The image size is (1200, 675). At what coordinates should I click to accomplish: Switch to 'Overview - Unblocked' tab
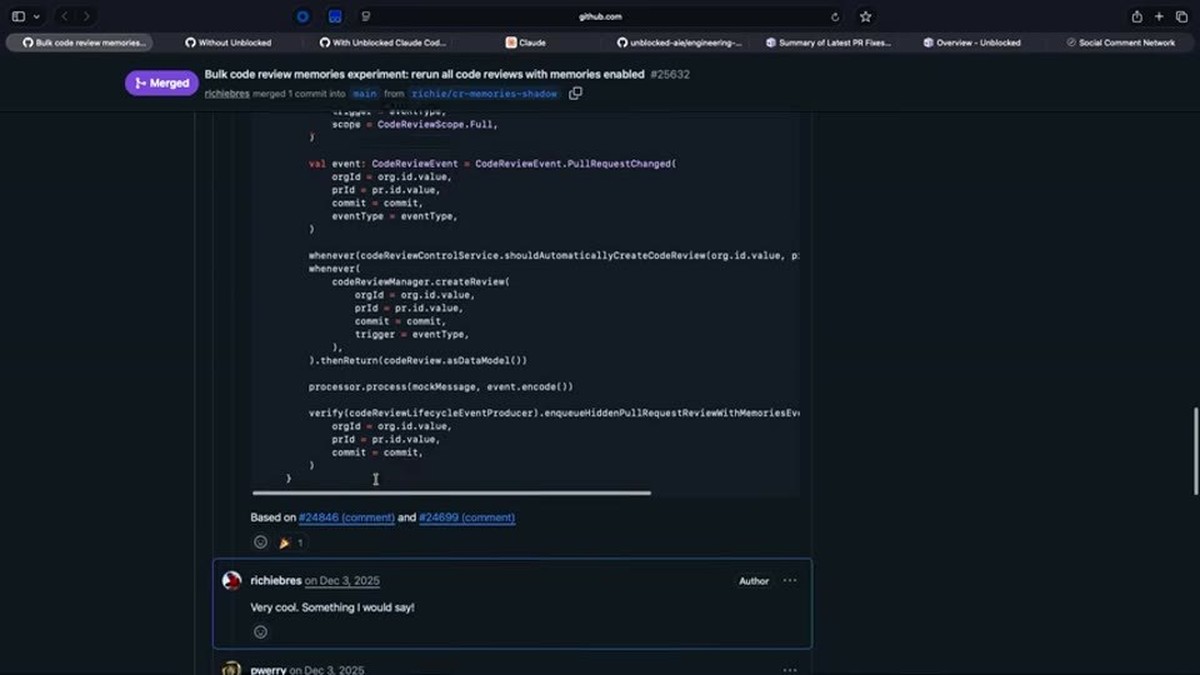[x=972, y=43]
